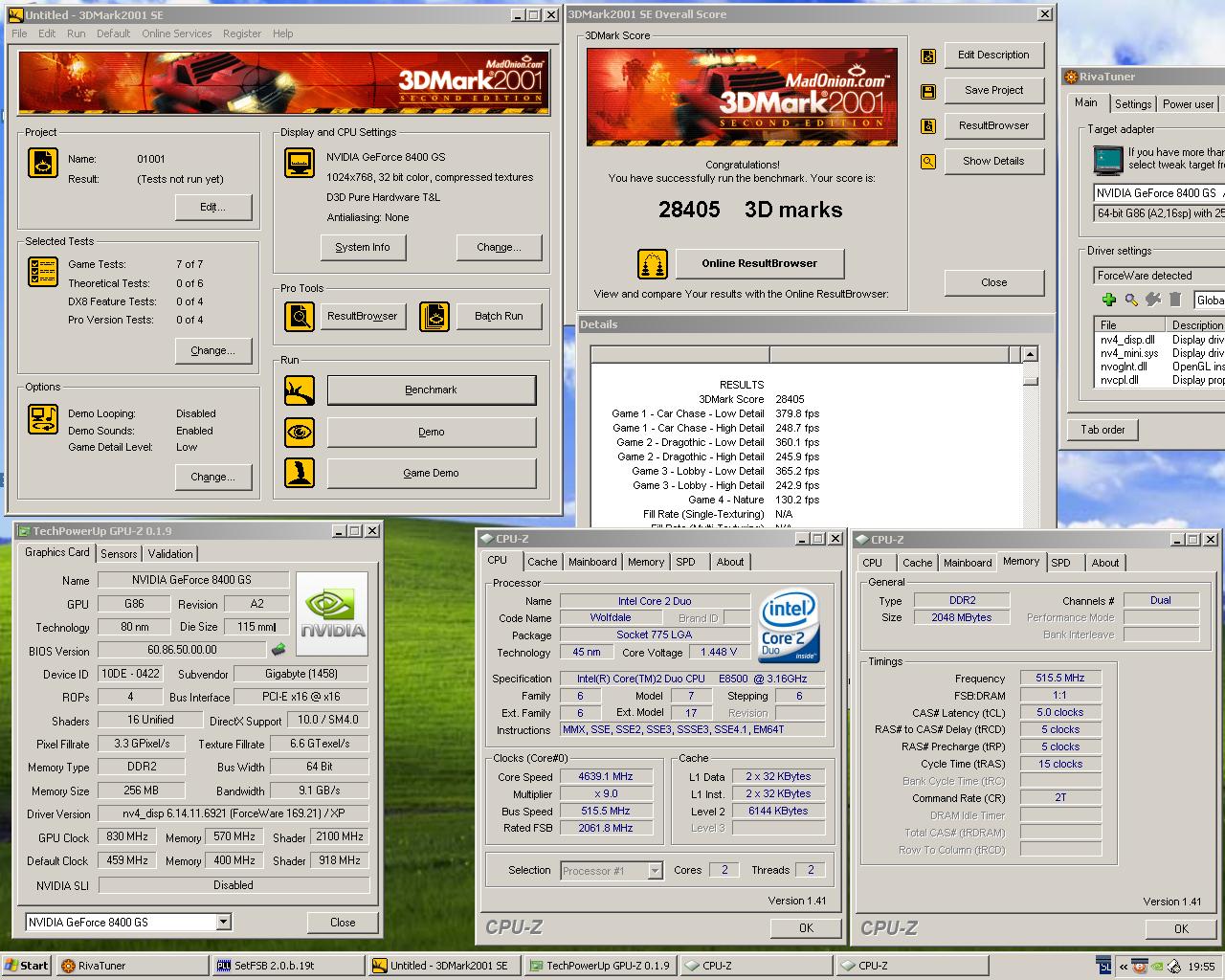Switch to the Validation tab in GPU-Z
Viewport: 1225px width, 980px height.
pyautogui.click(x=170, y=554)
